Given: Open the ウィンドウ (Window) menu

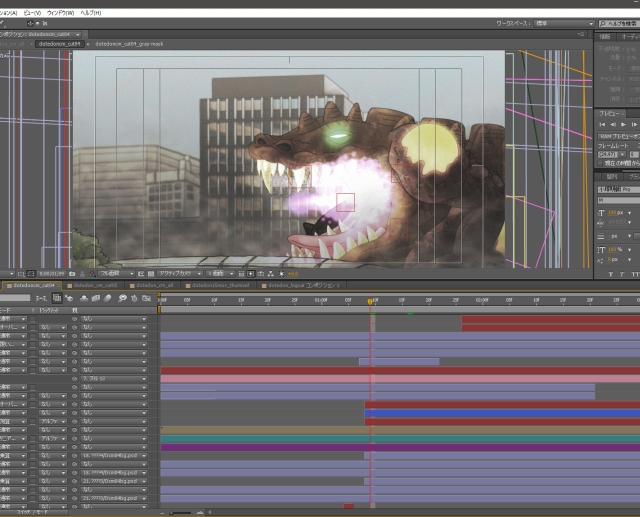Looking at the screenshot, I should [x=59, y=12].
